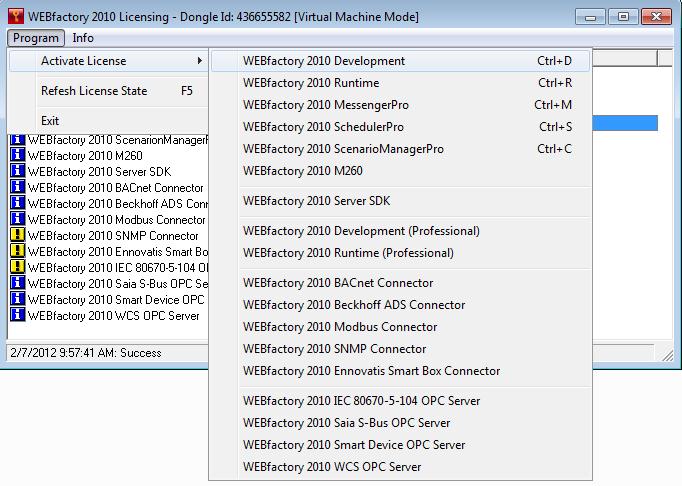682x486 pixels.
Task: Click info icon beside M260 row
Action: tap(17, 155)
